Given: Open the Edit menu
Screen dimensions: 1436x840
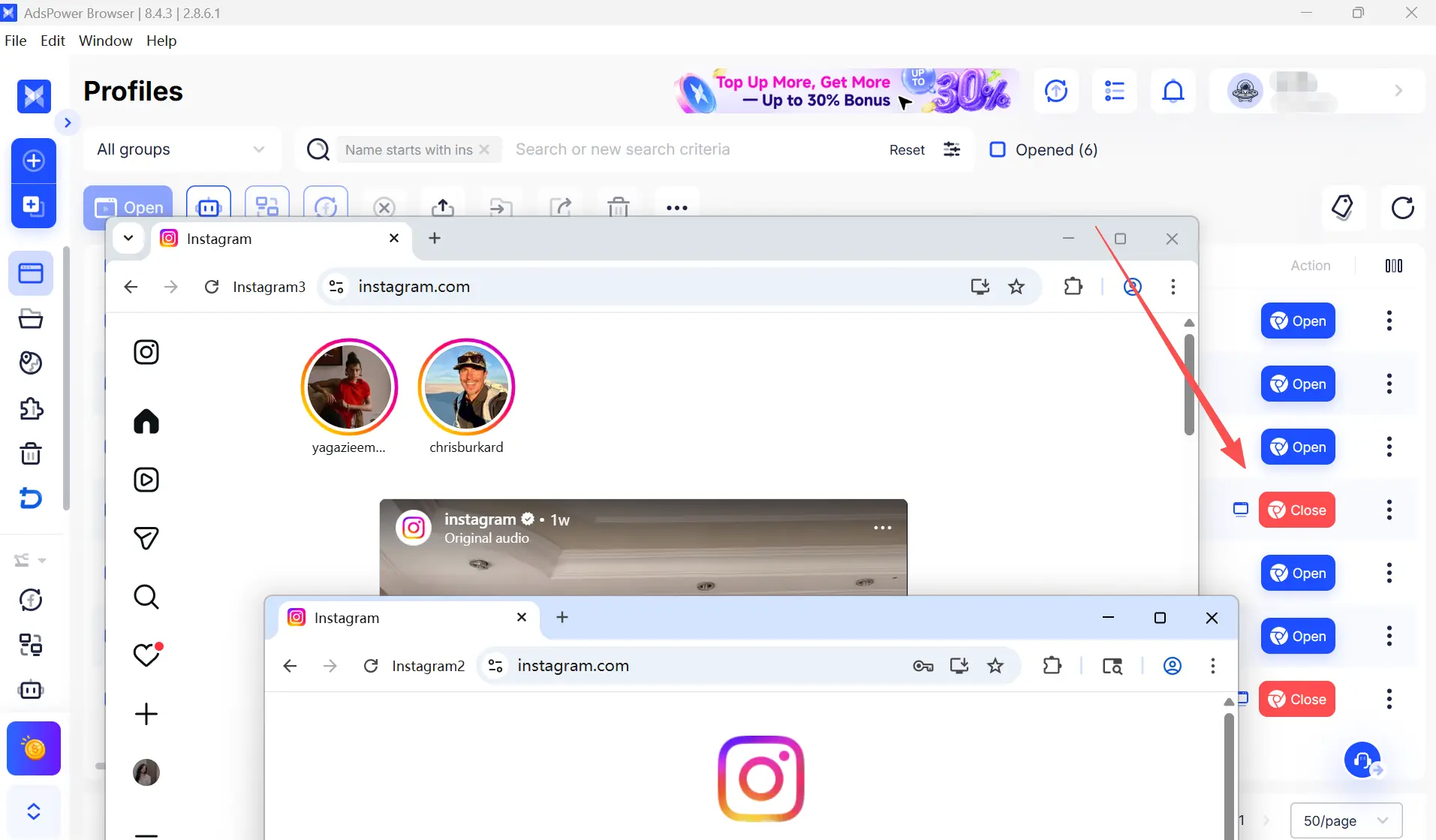Looking at the screenshot, I should coord(53,41).
